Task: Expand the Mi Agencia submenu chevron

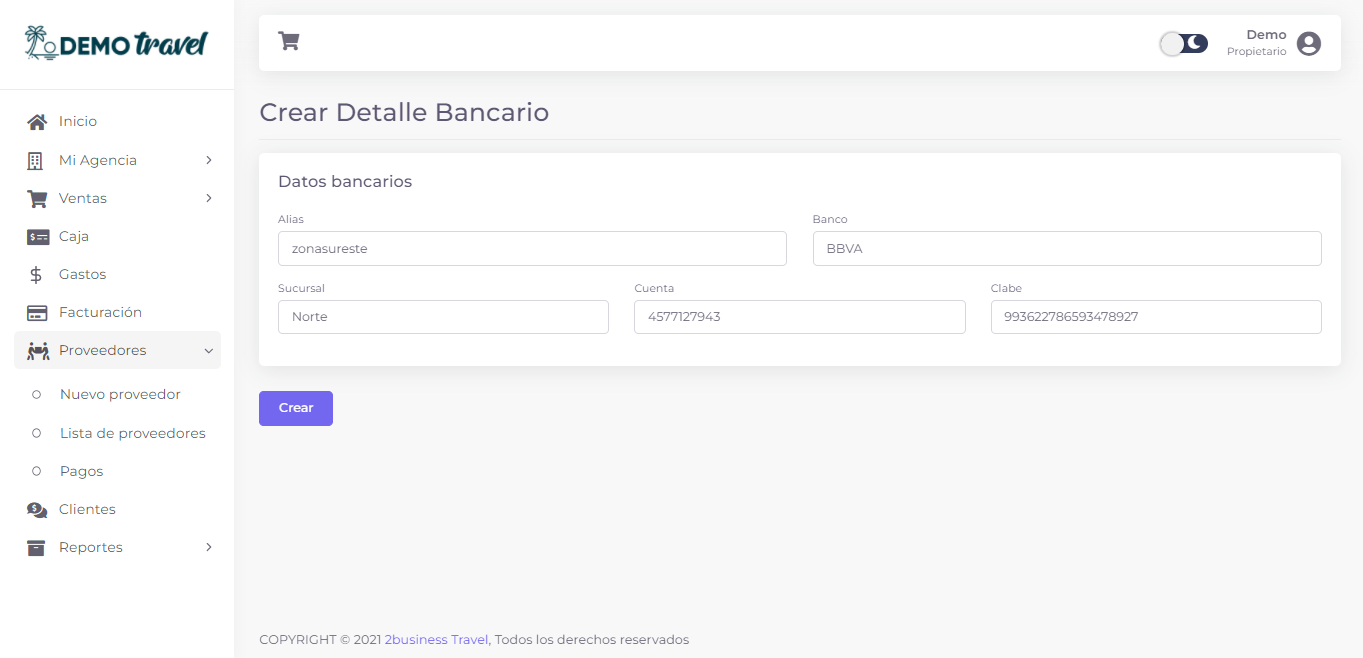Action: pyautogui.click(x=209, y=160)
